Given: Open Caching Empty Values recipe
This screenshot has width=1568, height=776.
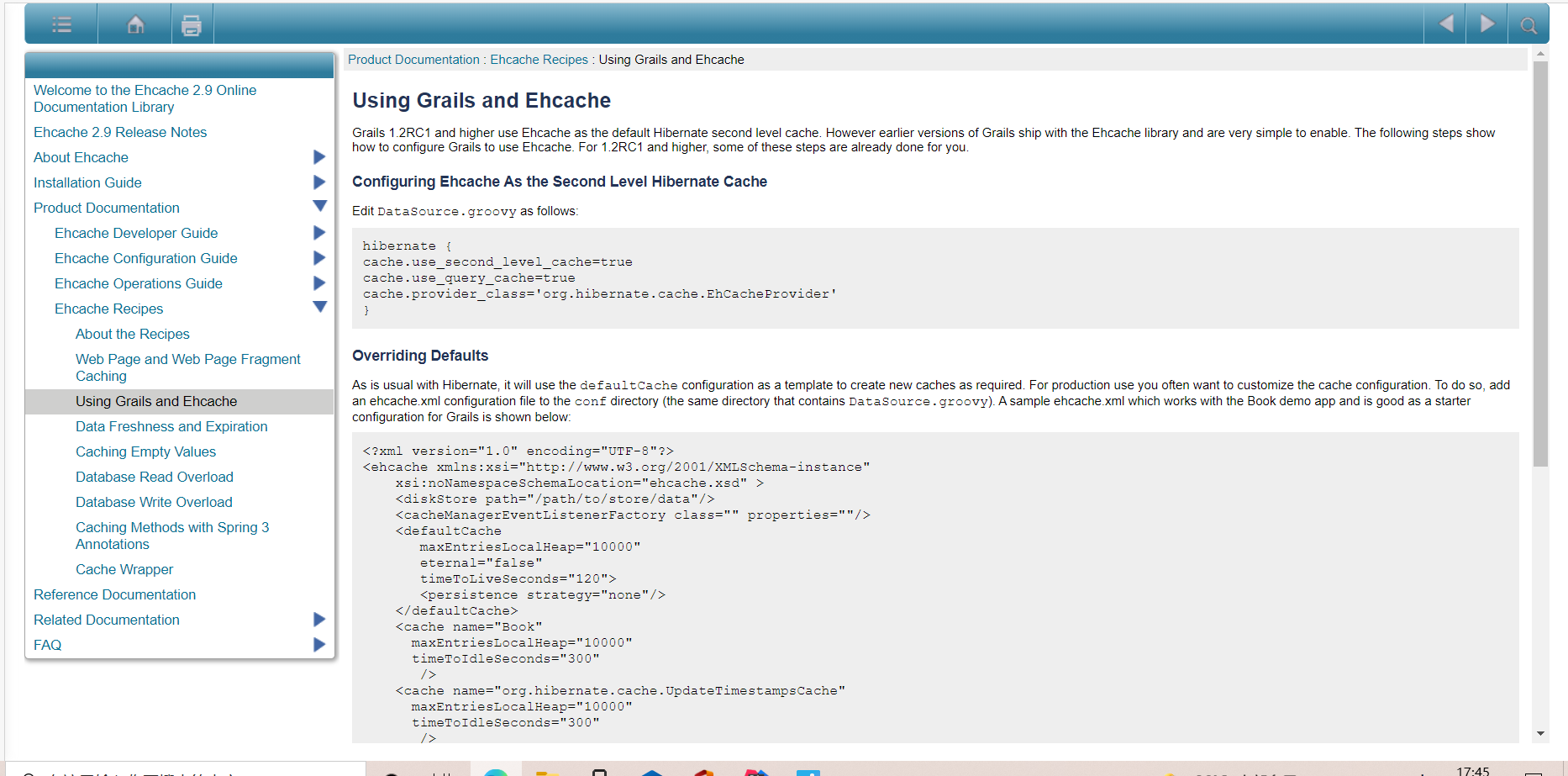Looking at the screenshot, I should click(145, 451).
